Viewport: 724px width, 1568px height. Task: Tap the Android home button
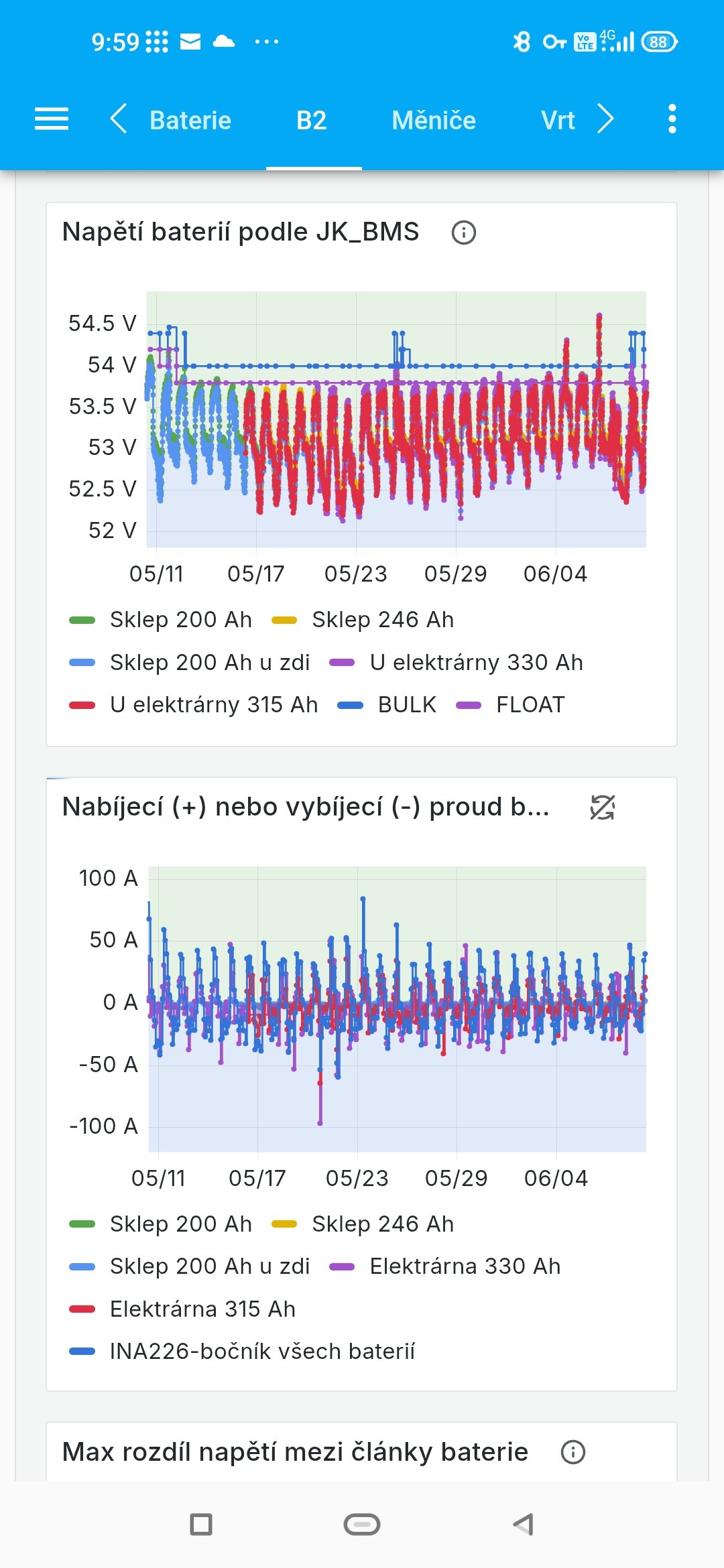362,1524
